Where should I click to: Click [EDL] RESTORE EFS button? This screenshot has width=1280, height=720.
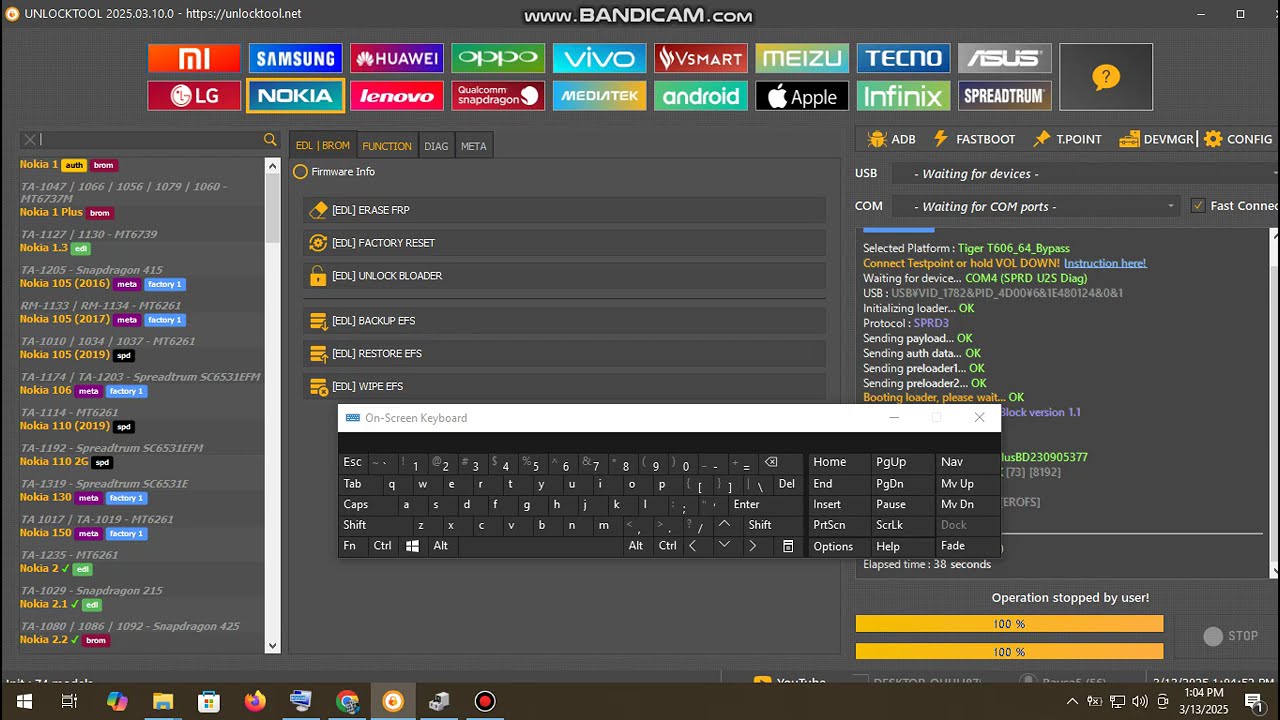tap(565, 354)
